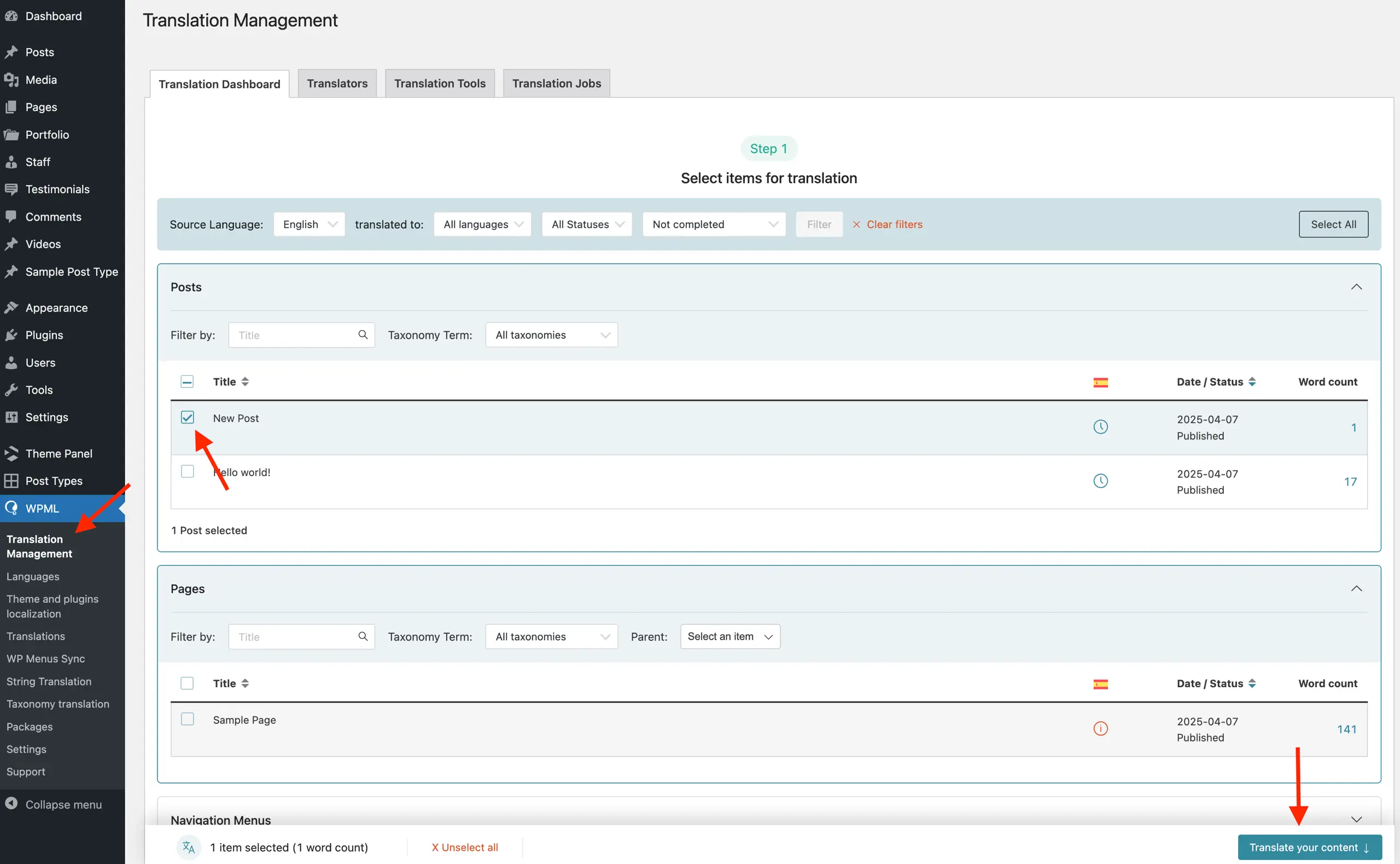Open String Translation submenu item
1400x864 pixels.
pos(49,681)
